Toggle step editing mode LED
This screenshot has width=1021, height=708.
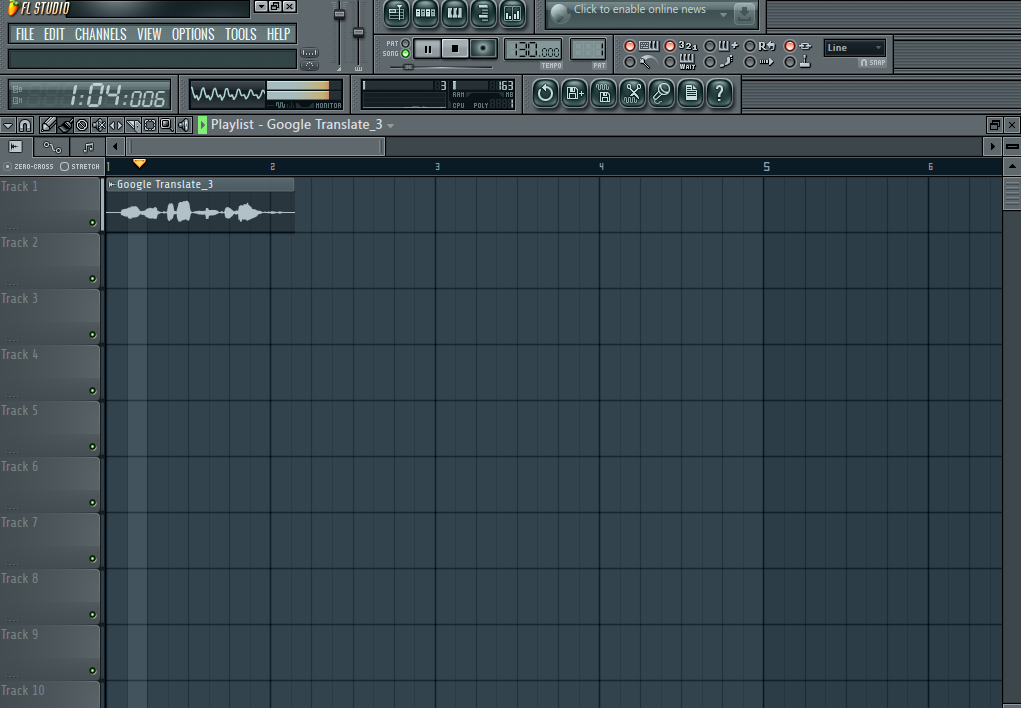pos(710,63)
